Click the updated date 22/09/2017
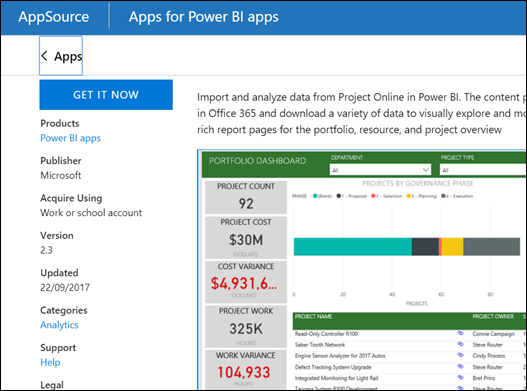 tap(65, 287)
